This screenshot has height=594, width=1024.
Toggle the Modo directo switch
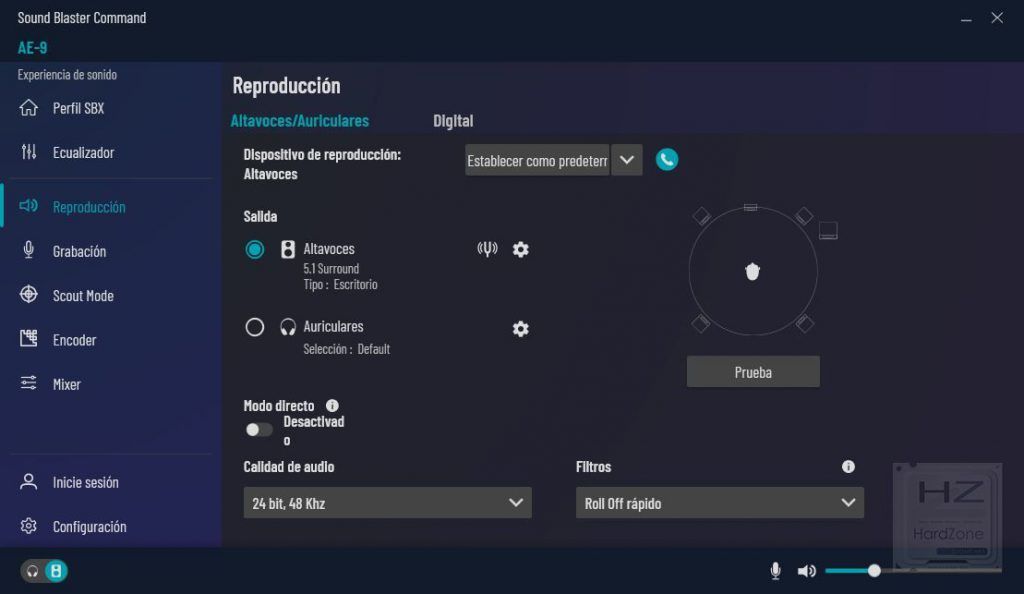click(259, 430)
